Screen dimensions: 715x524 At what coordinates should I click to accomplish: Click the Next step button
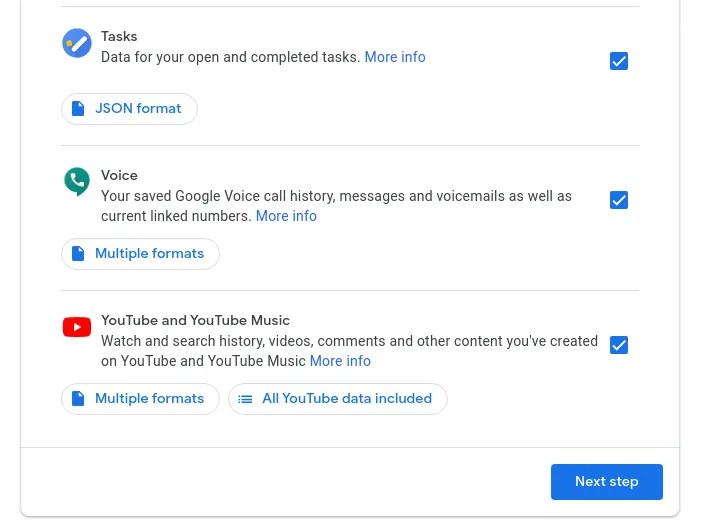606,482
